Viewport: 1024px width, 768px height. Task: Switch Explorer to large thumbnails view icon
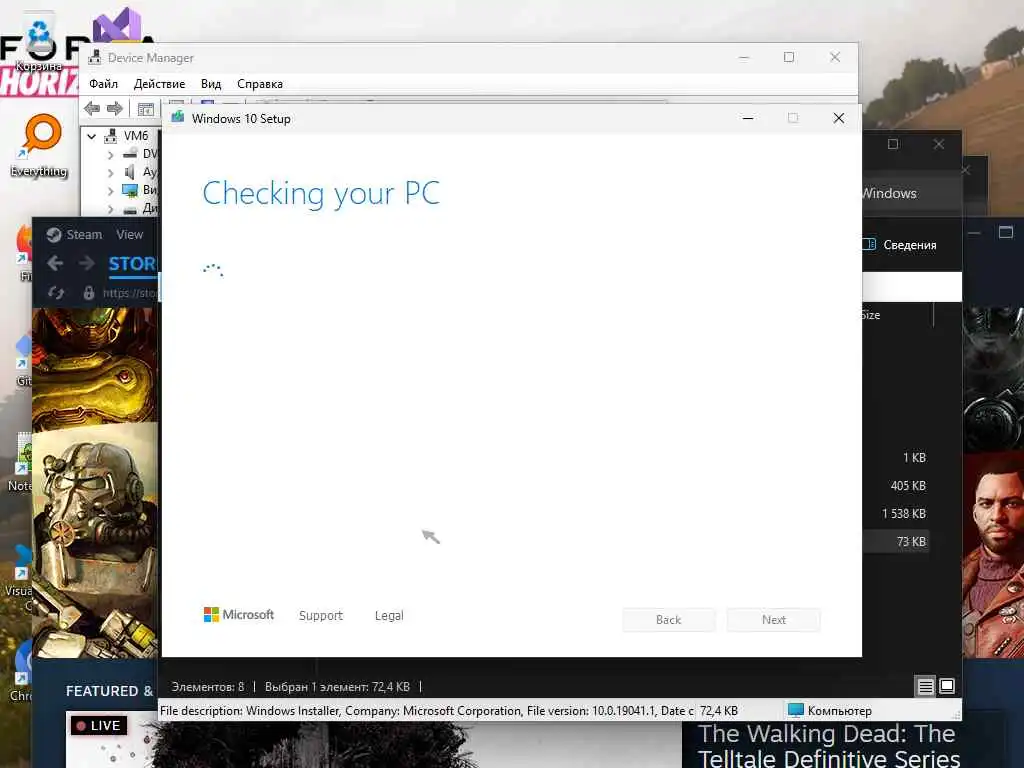947,686
